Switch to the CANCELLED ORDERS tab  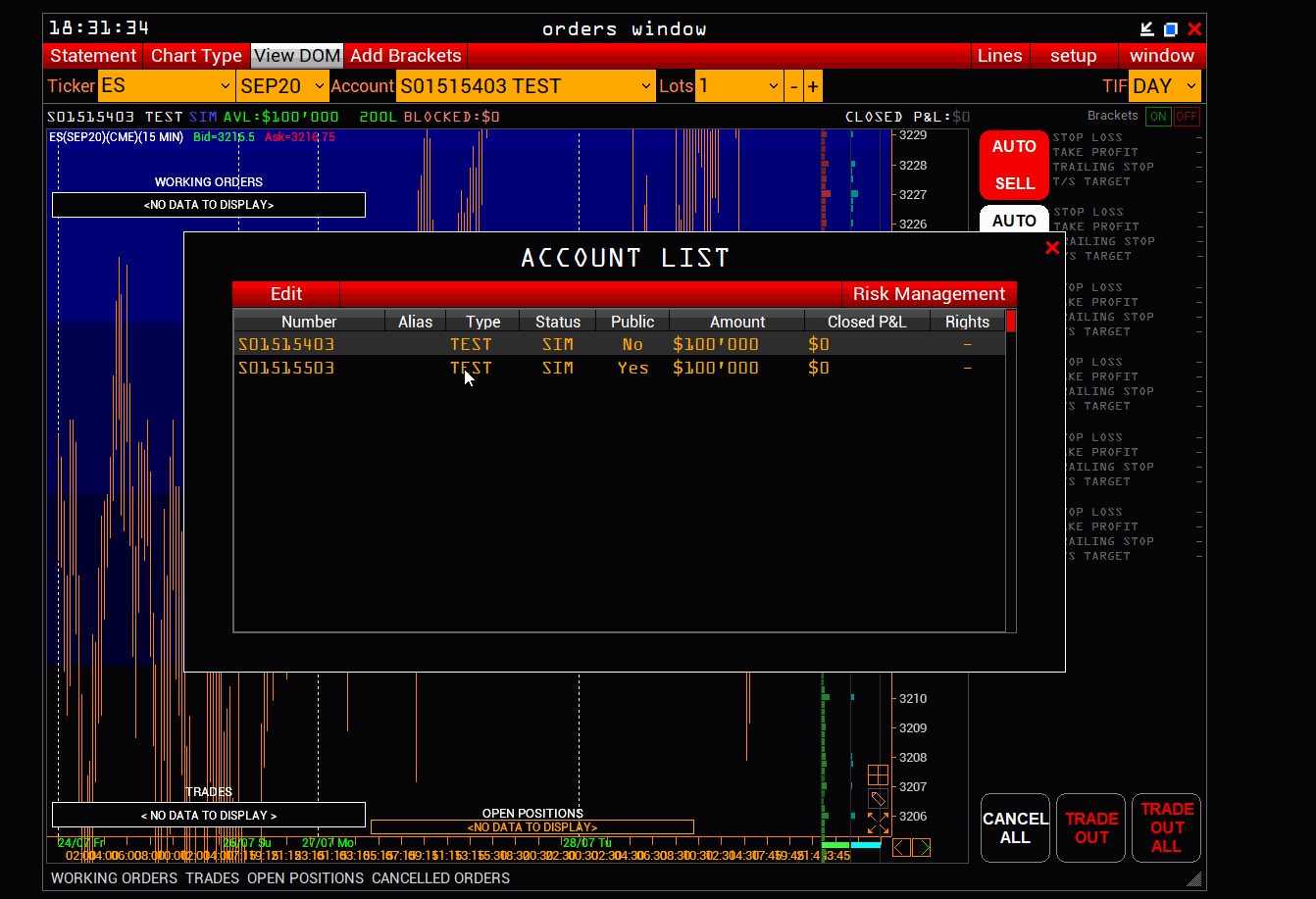click(x=440, y=878)
